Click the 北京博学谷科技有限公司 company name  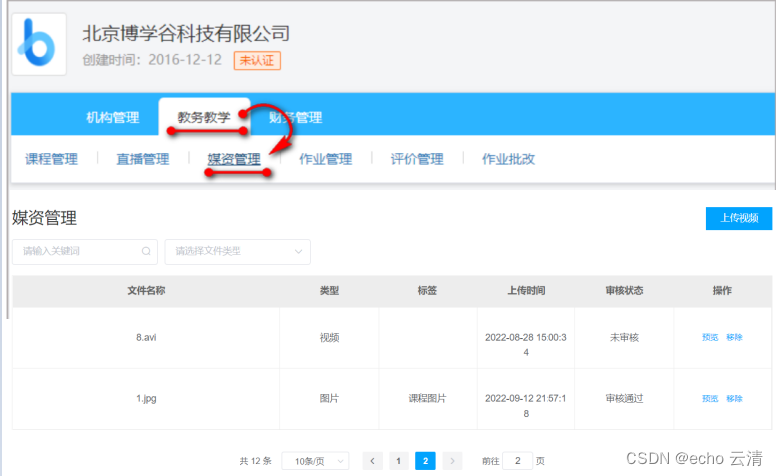(x=186, y=33)
